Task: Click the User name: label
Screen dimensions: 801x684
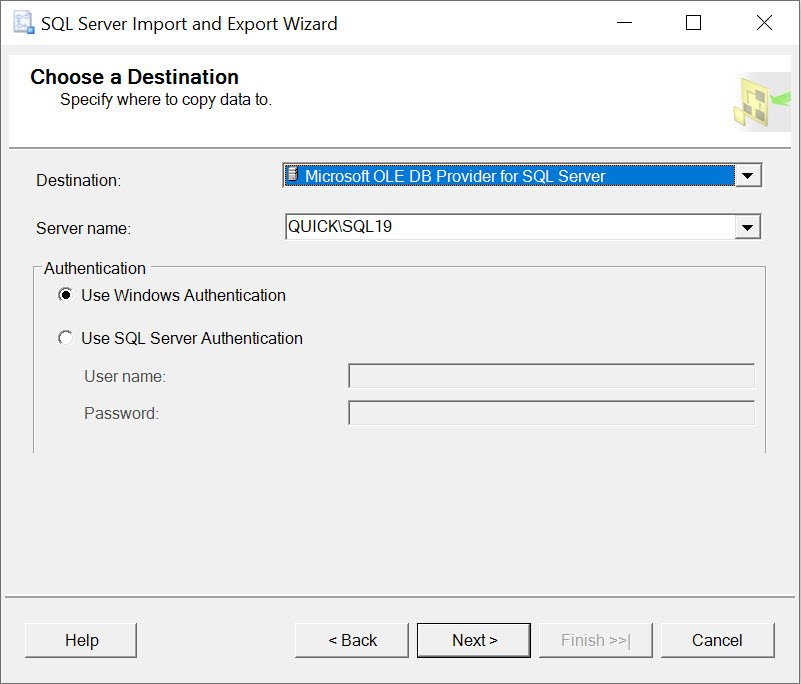Action: pyautogui.click(x=125, y=376)
